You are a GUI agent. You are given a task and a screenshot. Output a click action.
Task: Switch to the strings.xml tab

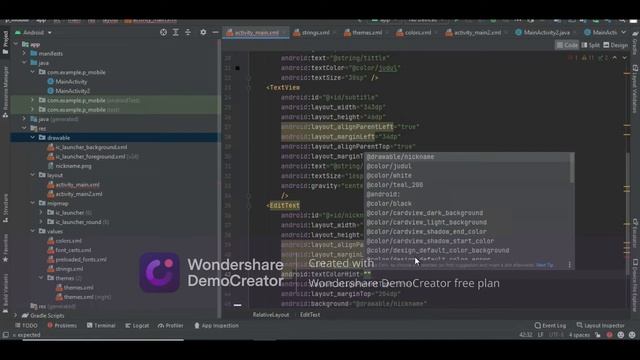(x=315, y=33)
